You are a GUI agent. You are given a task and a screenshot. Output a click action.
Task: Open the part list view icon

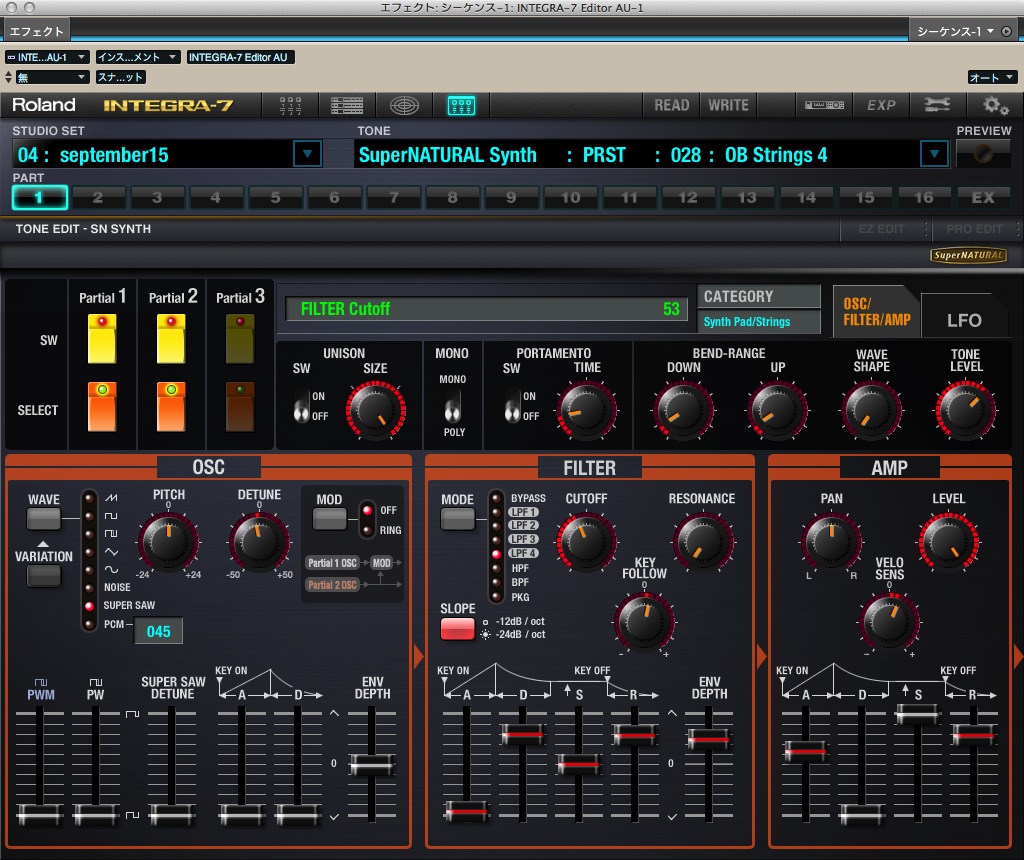347,105
